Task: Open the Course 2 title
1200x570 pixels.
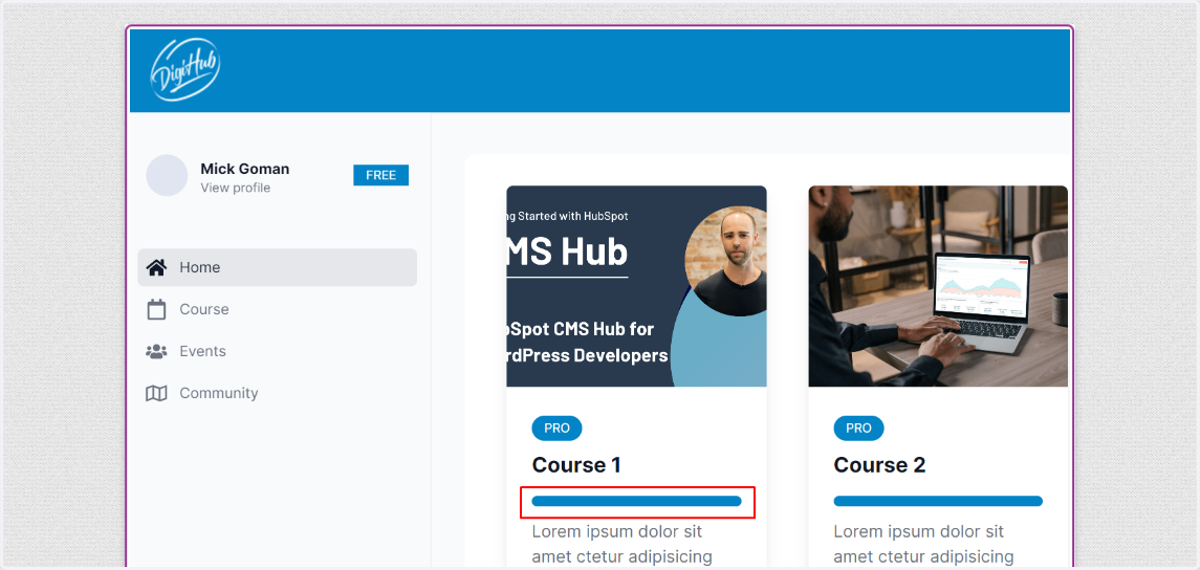Action: point(880,465)
